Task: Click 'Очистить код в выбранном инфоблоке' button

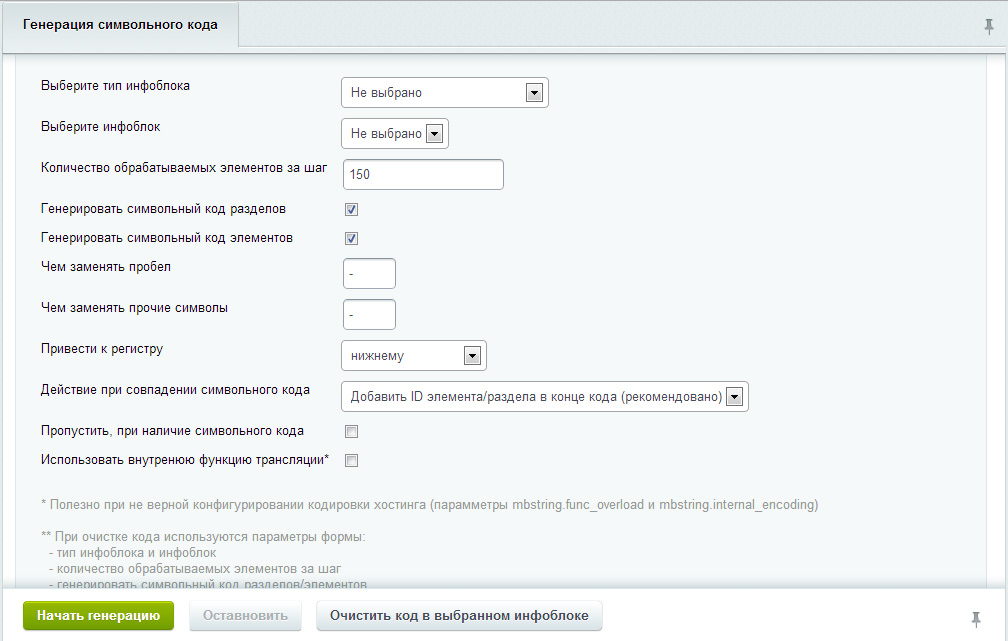Action: coord(459,616)
